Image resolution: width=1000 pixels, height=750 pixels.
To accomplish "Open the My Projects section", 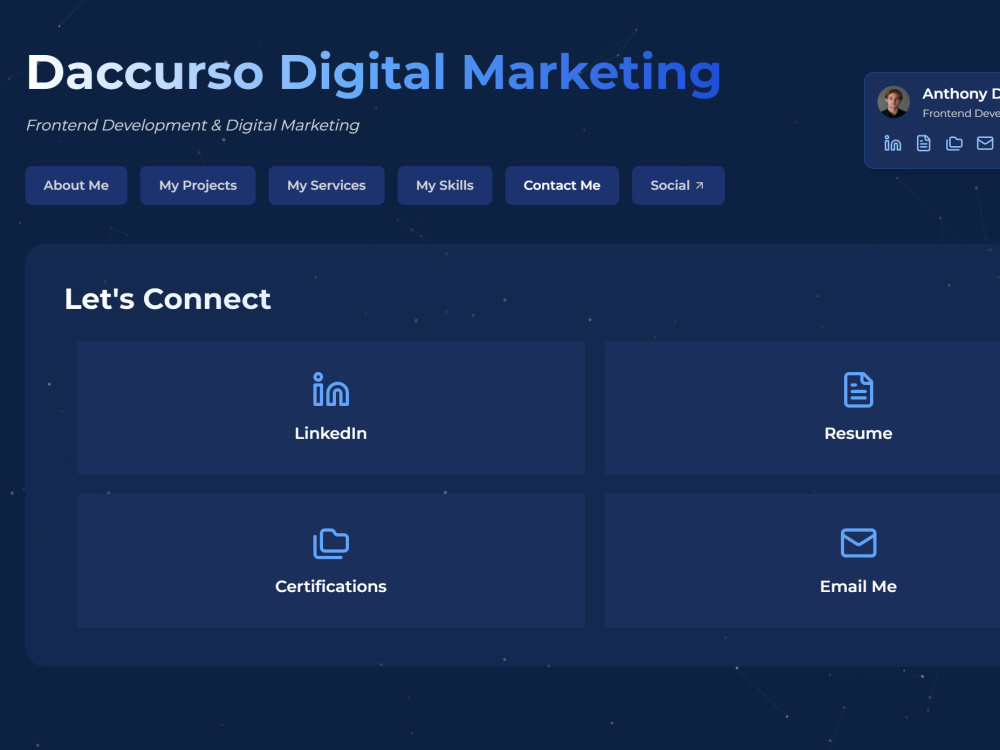I will 198,186.
